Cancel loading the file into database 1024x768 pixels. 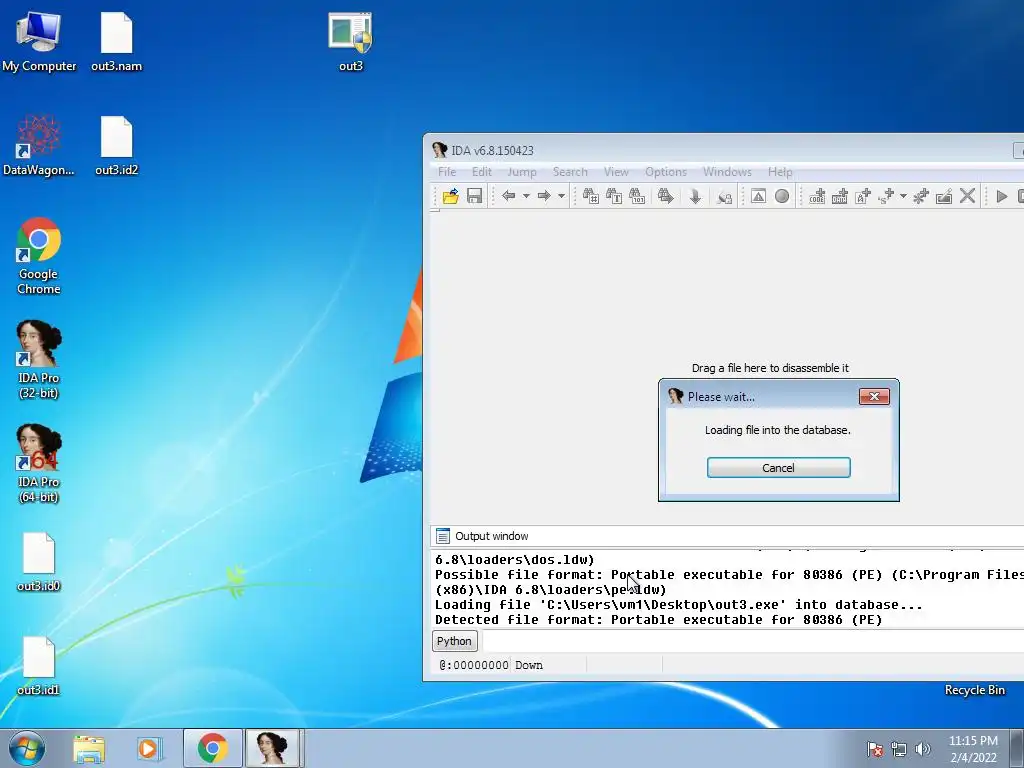(x=778, y=468)
